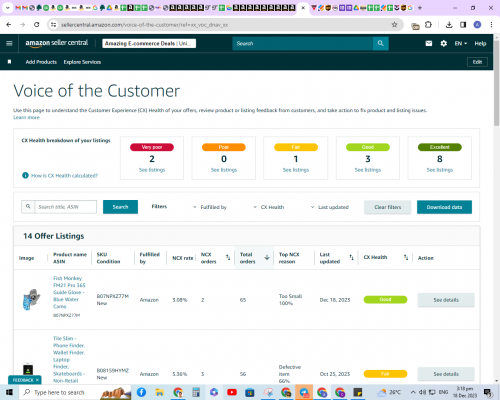
Task: See listings under Excellent
Action: tap(440, 170)
